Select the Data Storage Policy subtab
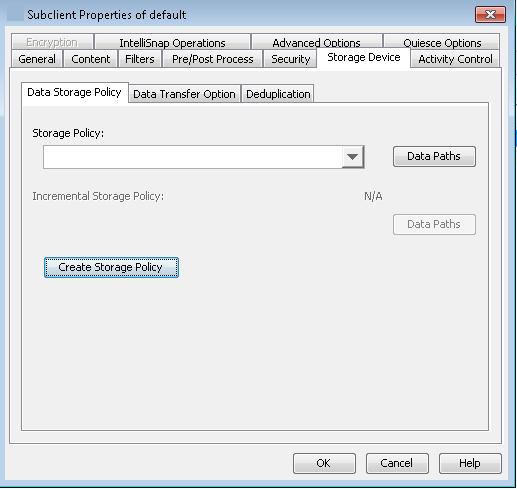The image size is (517, 489). point(74,92)
